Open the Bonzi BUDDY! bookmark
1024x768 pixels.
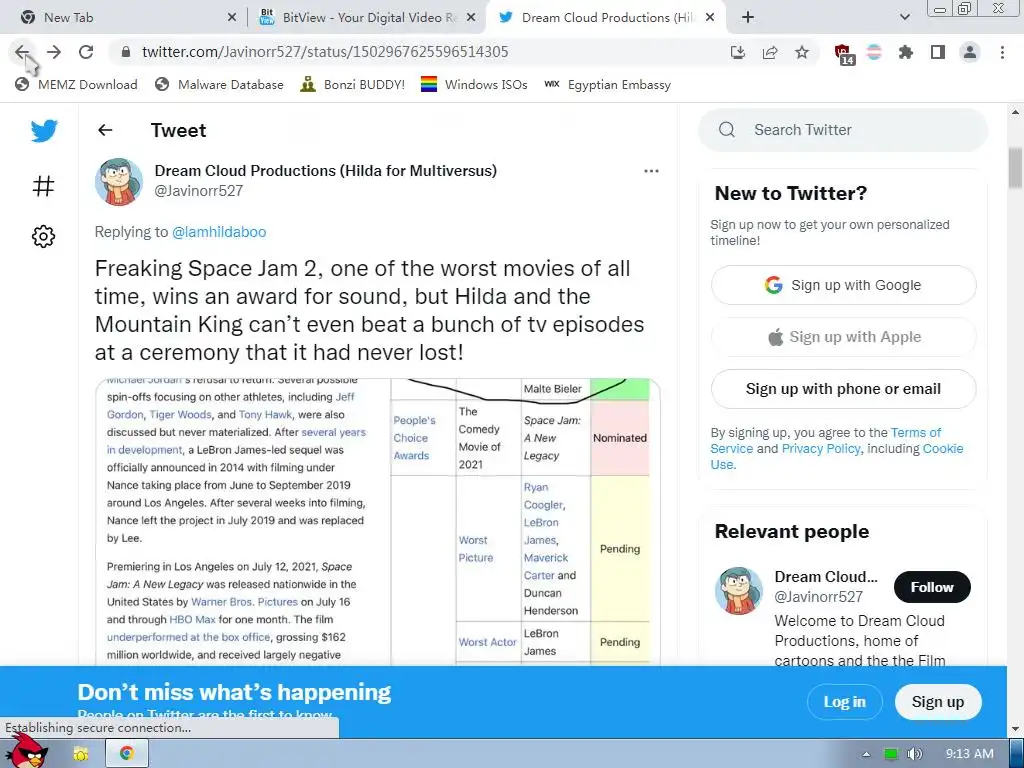coord(353,84)
